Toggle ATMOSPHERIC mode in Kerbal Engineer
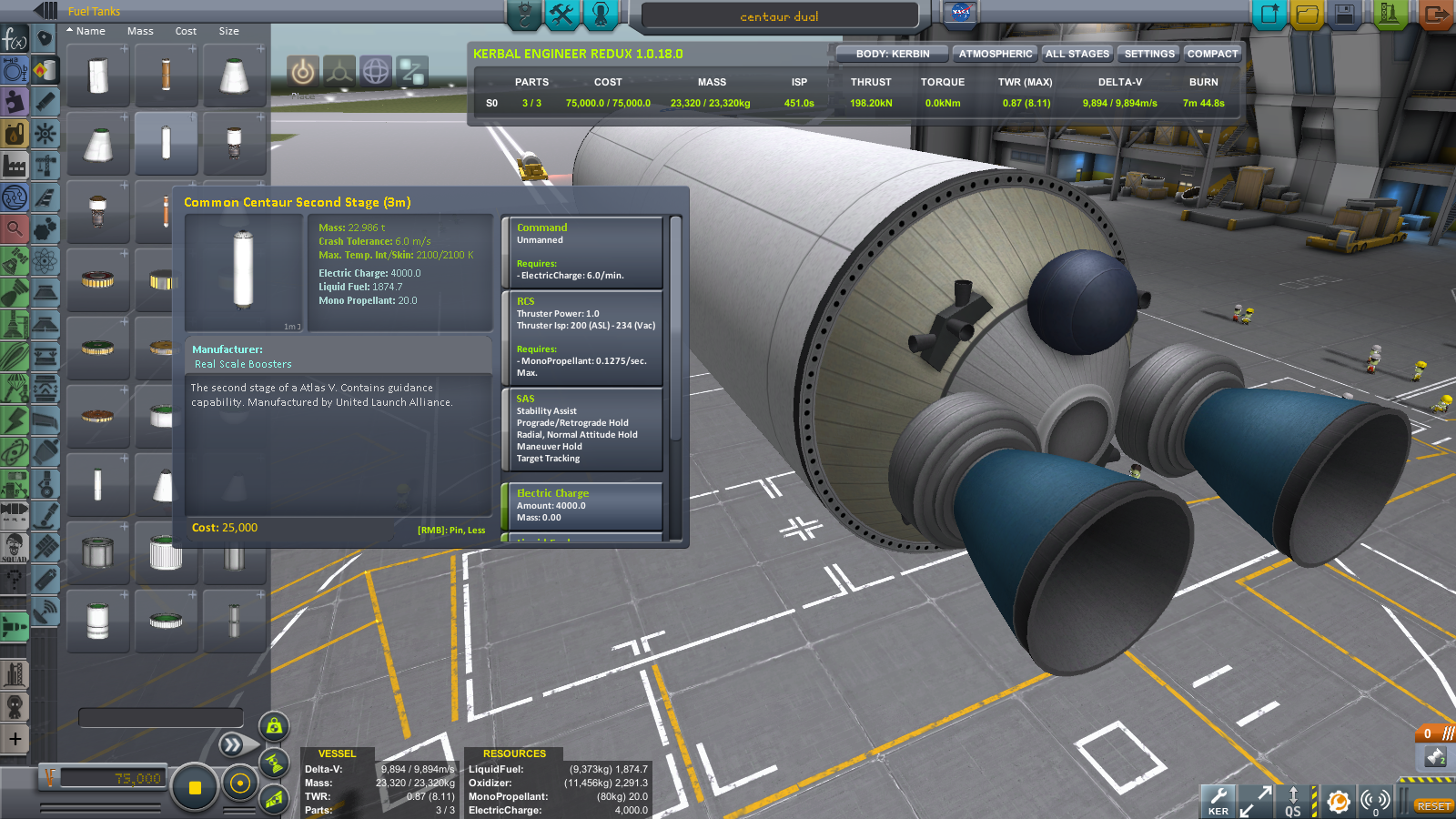The width and height of the screenshot is (1456, 819). coord(996,55)
